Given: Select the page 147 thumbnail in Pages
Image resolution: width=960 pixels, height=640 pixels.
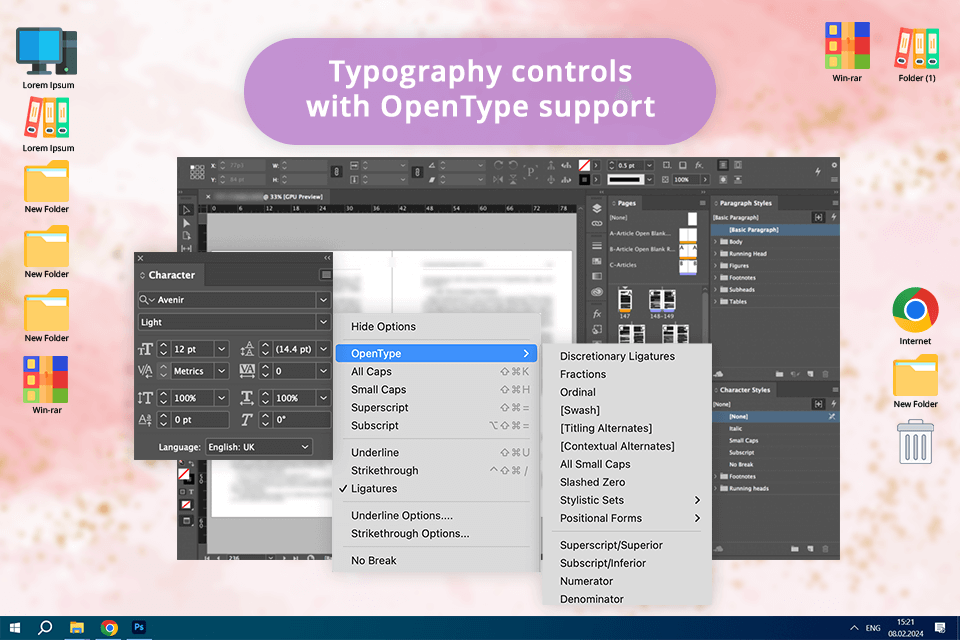Looking at the screenshot, I should pyautogui.click(x=625, y=302).
